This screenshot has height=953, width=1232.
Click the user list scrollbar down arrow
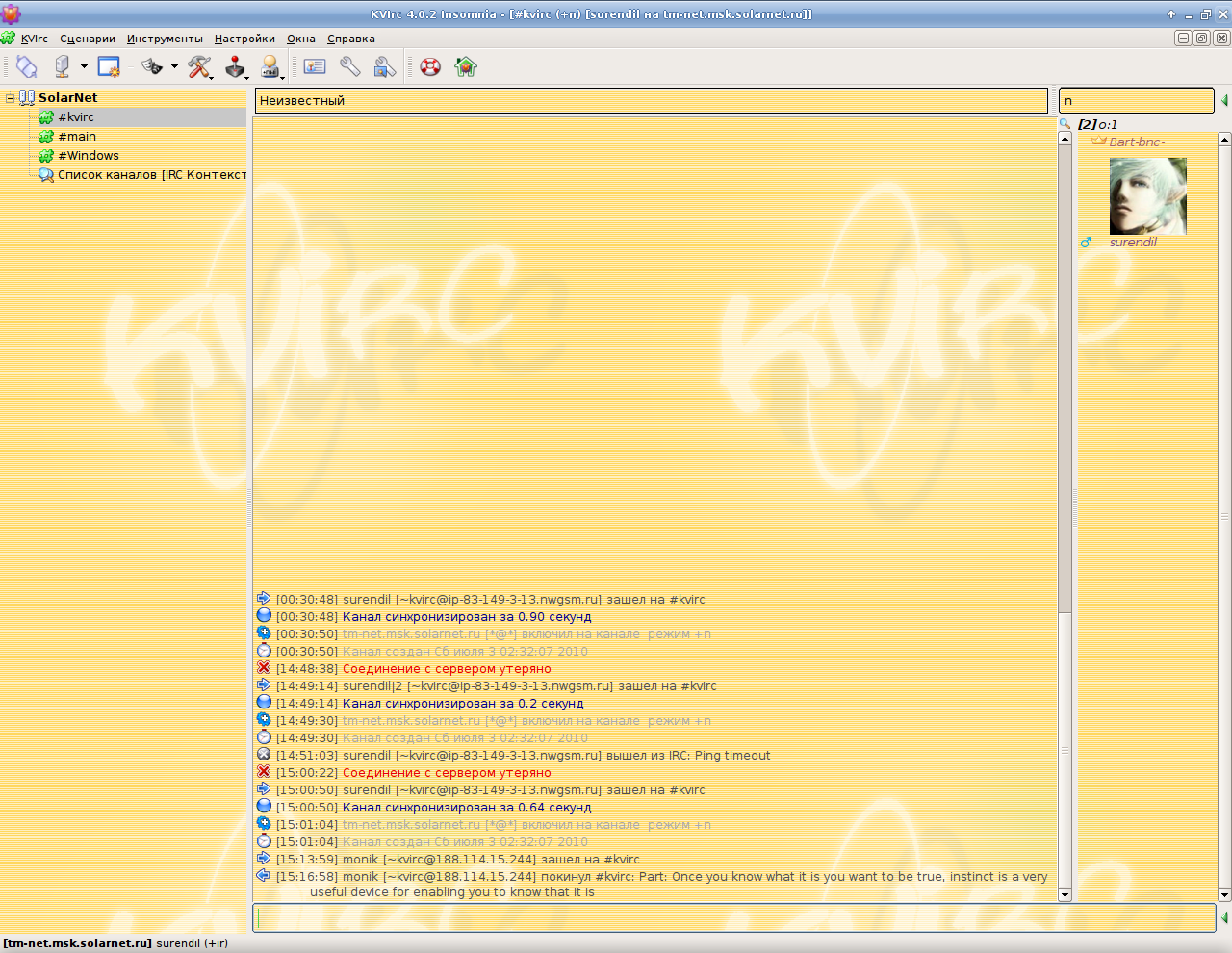[x=1225, y=894]
